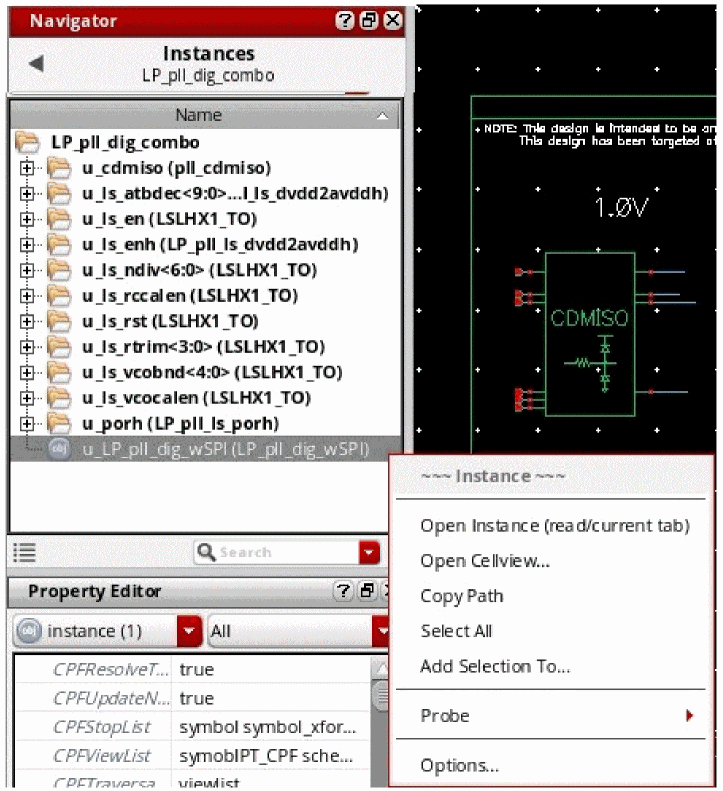Click the u_cdmiso folder icon
This screenshot has width=723, height=791.
pos(59,168)
